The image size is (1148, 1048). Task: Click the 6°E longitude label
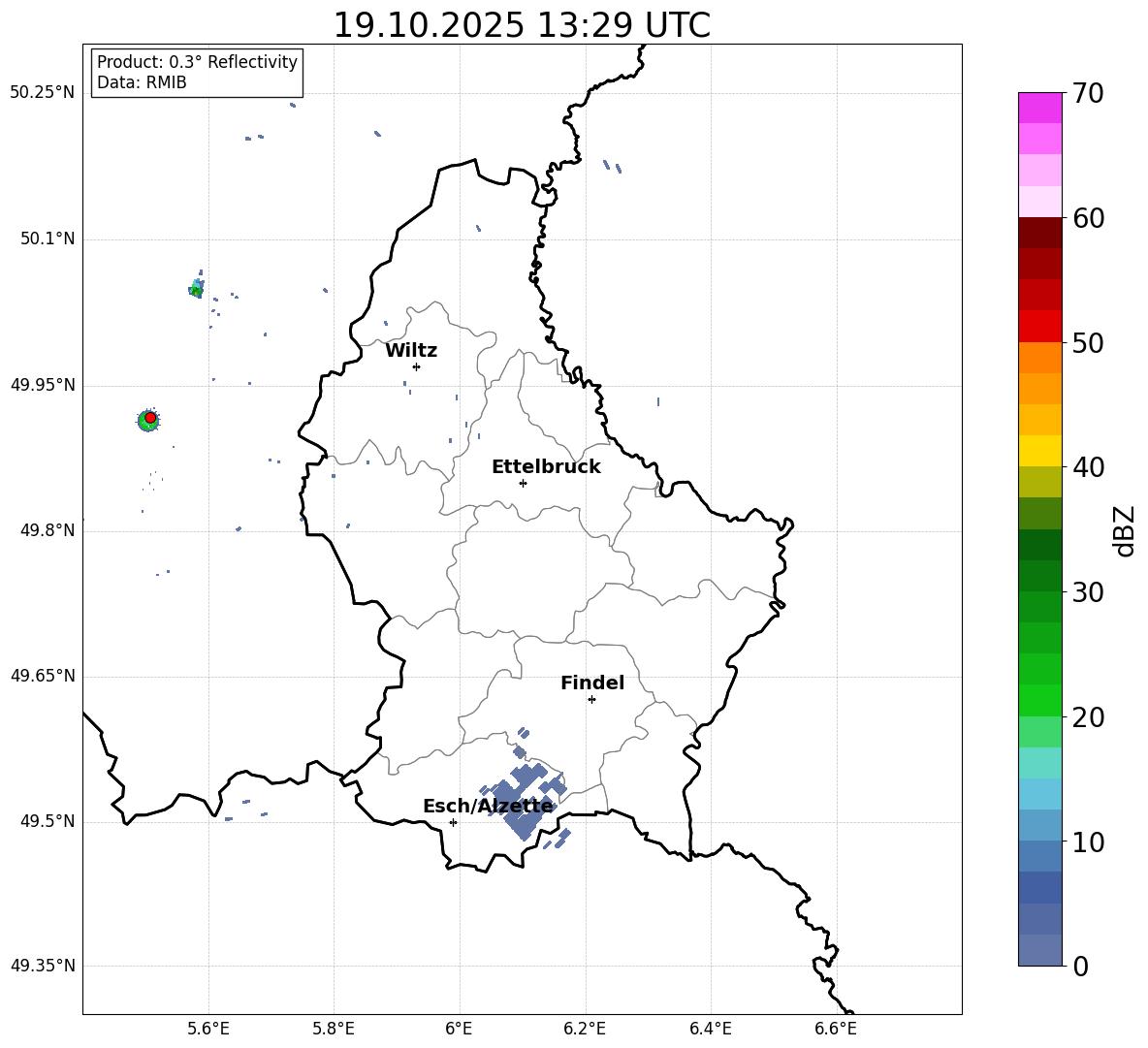[x=459, y=1030]
